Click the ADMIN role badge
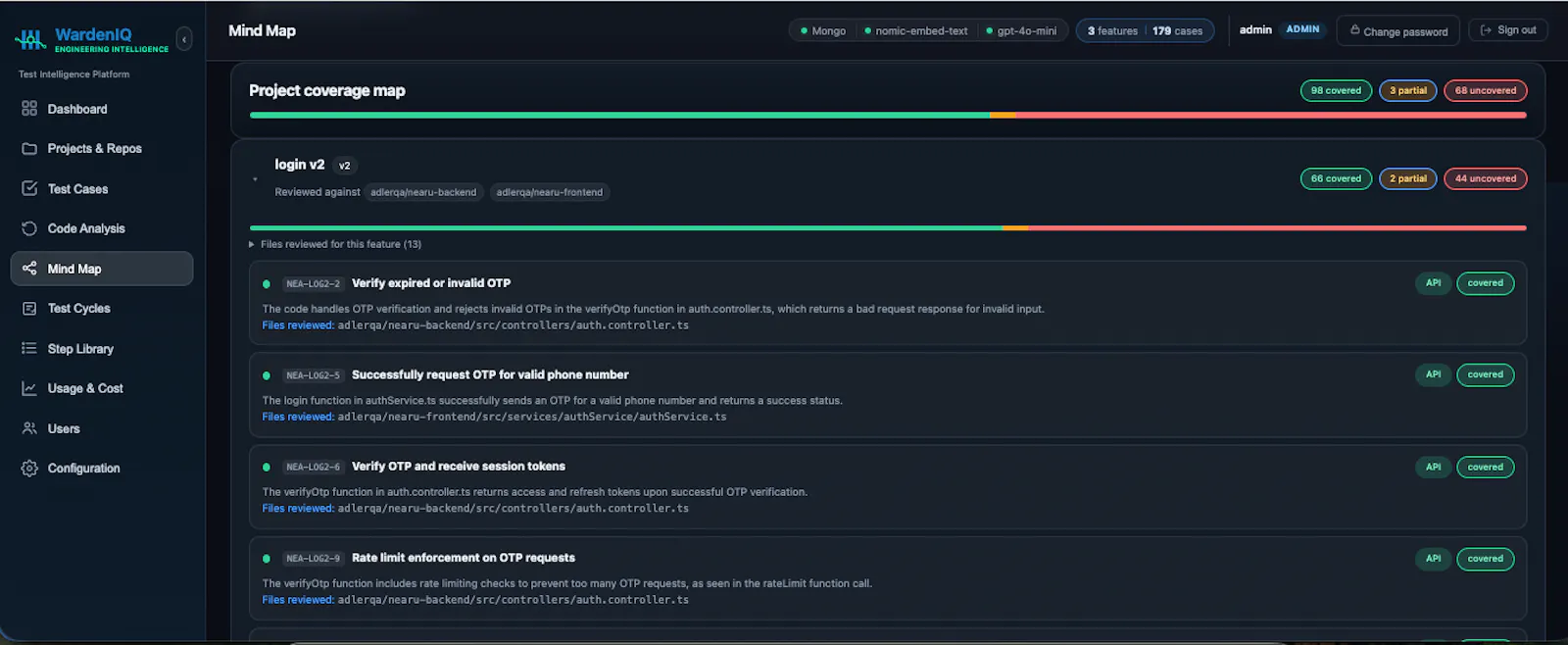 [1302, 29]
